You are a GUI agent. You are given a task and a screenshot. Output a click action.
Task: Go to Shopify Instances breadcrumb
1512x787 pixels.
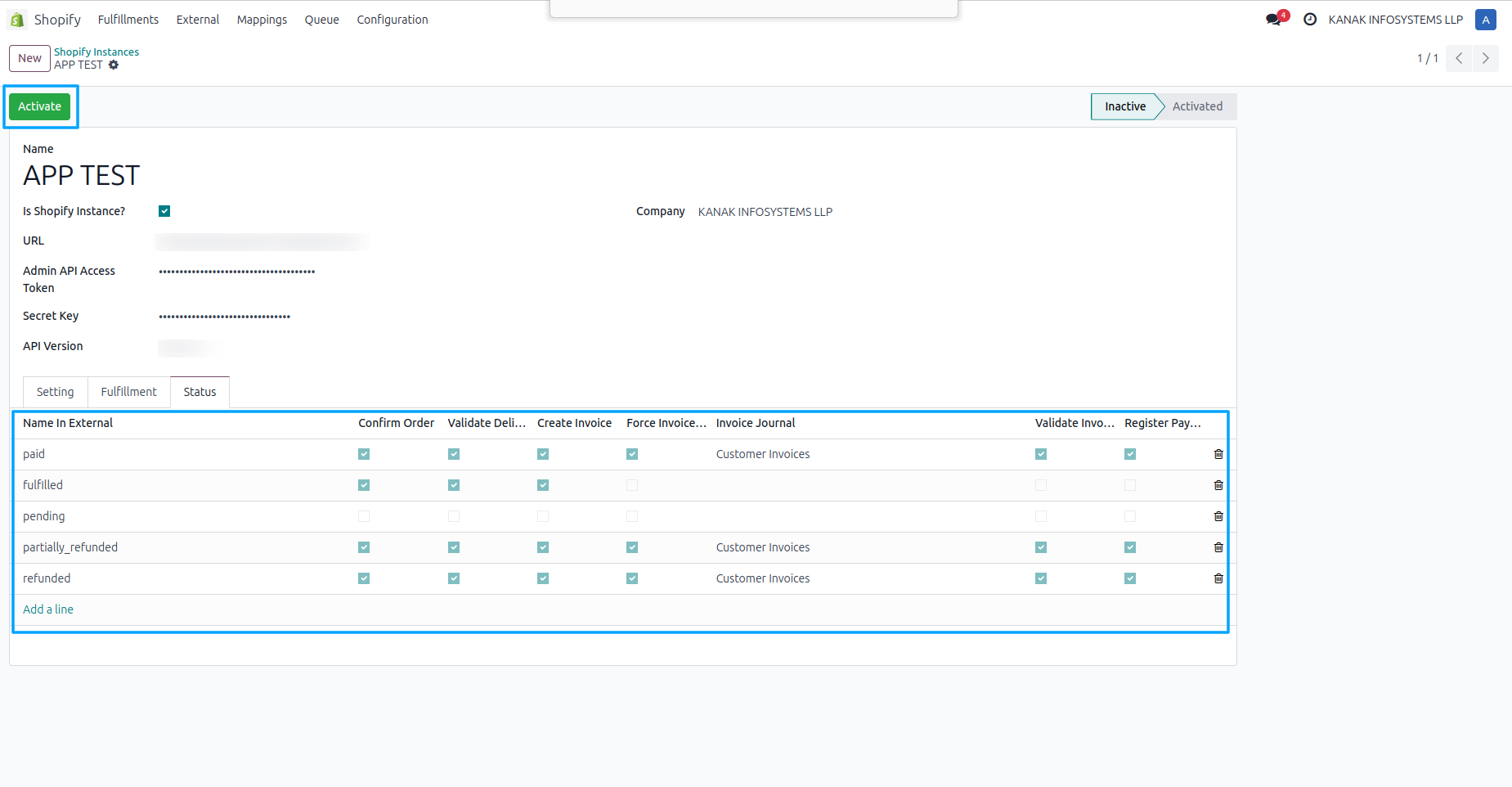pyautogui.click(x=96, y=52)
